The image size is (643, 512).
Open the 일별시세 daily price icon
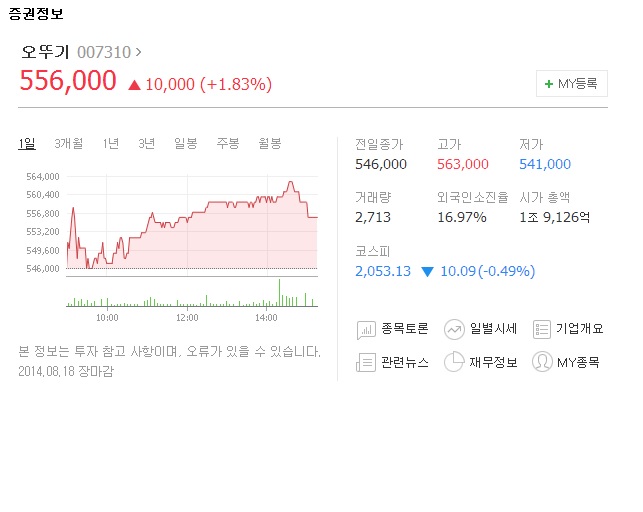(x=454, y=329)
